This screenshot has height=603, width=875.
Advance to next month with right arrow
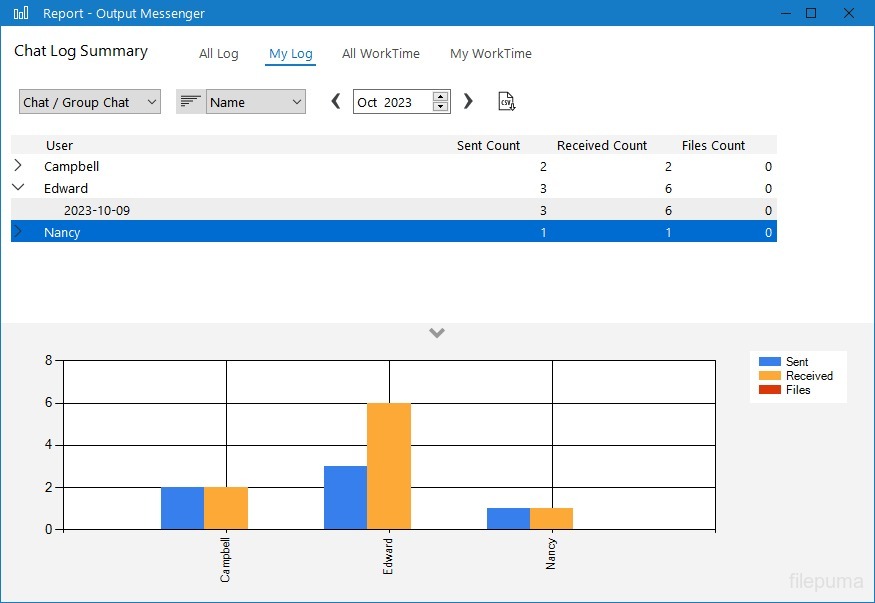[x=468, y=102]
